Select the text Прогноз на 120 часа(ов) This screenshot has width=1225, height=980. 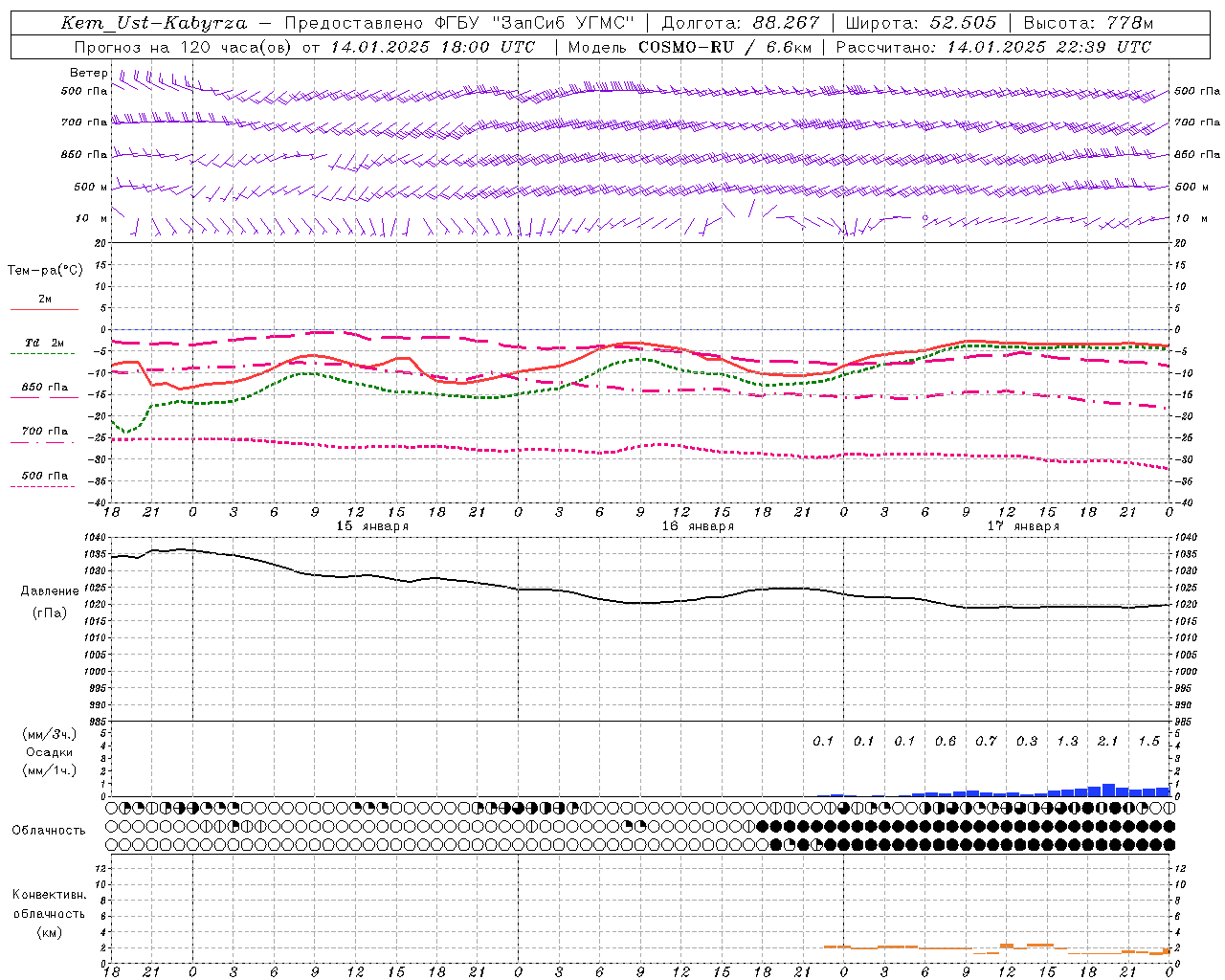[184, 47]
